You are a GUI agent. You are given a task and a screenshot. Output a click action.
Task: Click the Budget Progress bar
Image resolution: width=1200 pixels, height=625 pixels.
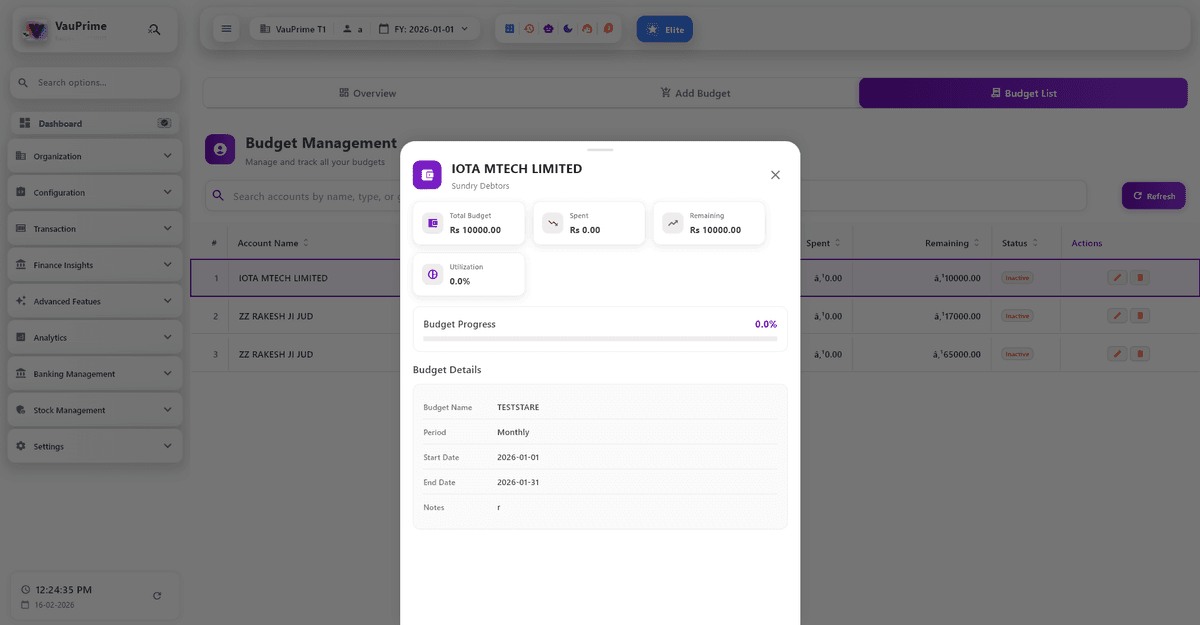(600, 338)
